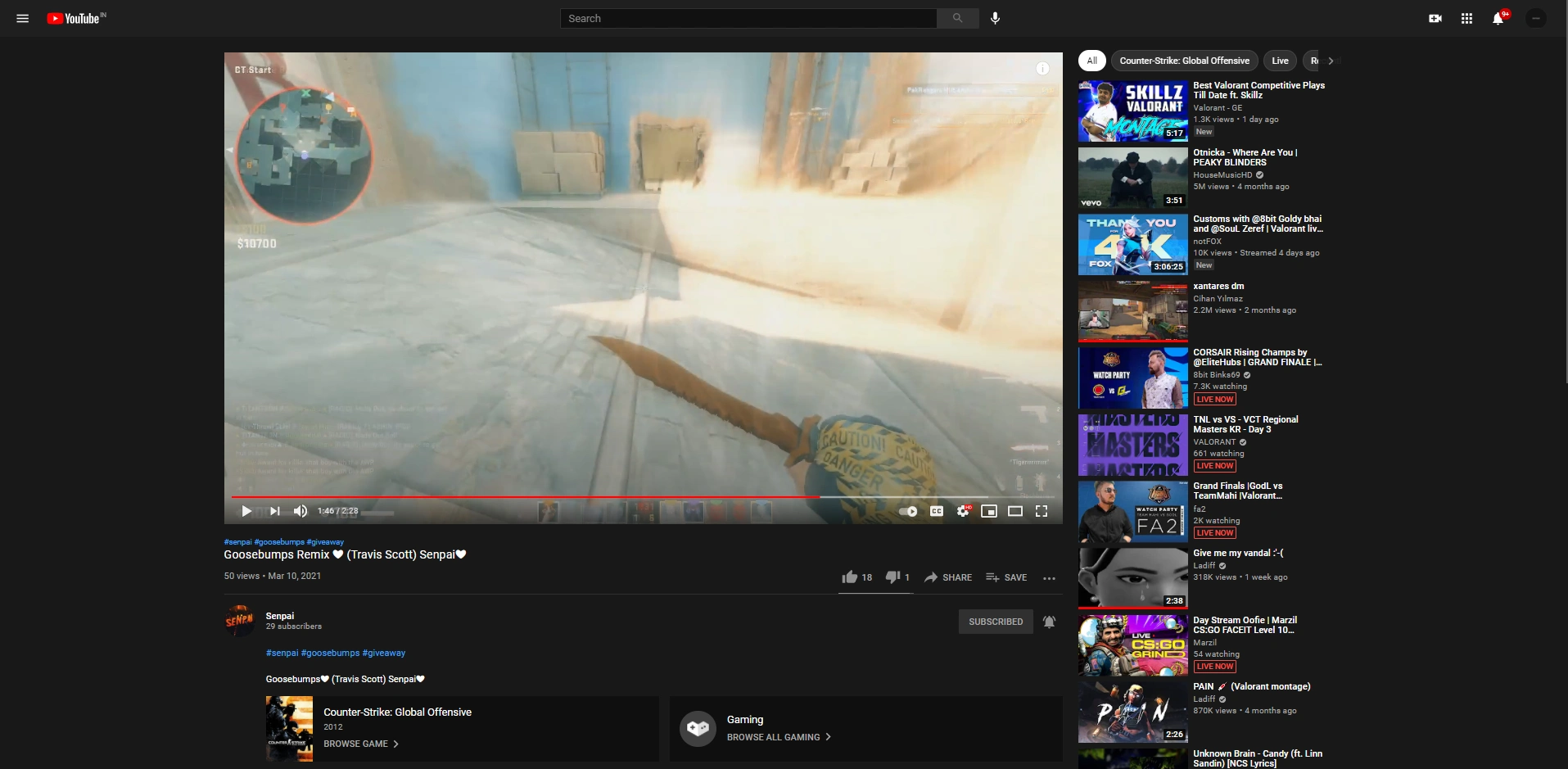Click the #goosebumps hashtag in description
The width and height of the screenshot is (1568, 769).
pyautogui.click(x=330, y=653)
